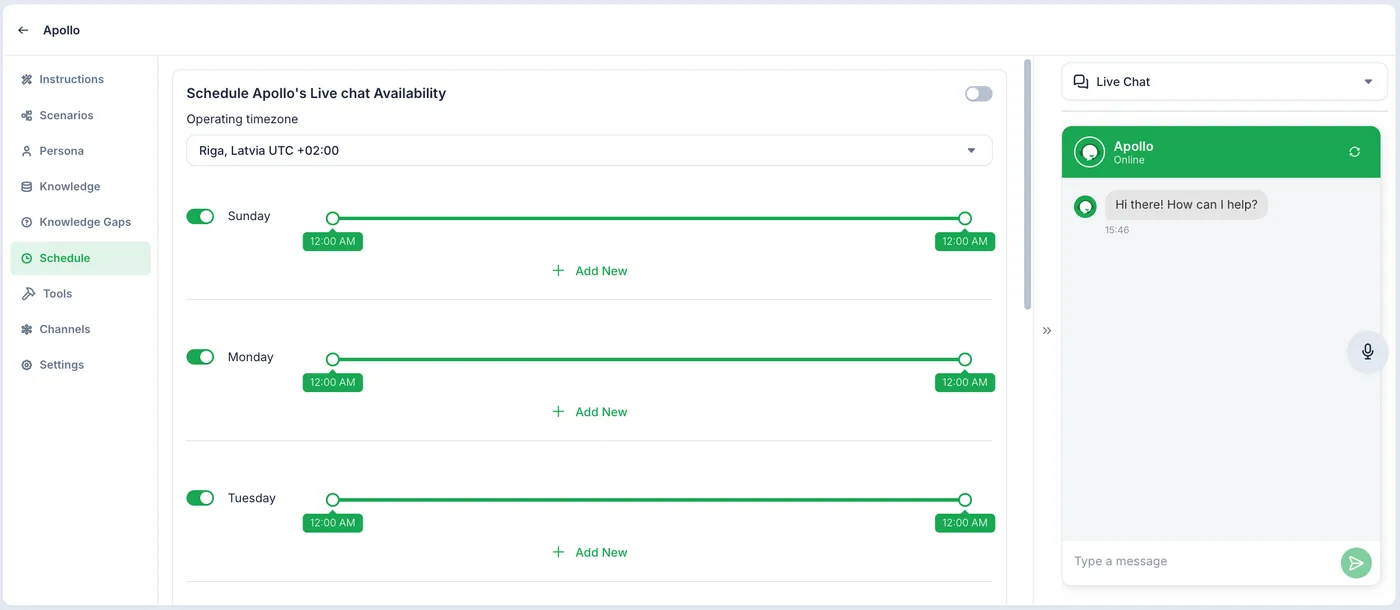1400x610 pixels.
Task: Click the back arrow next to Apollo
Action: [x=23, y=30]
